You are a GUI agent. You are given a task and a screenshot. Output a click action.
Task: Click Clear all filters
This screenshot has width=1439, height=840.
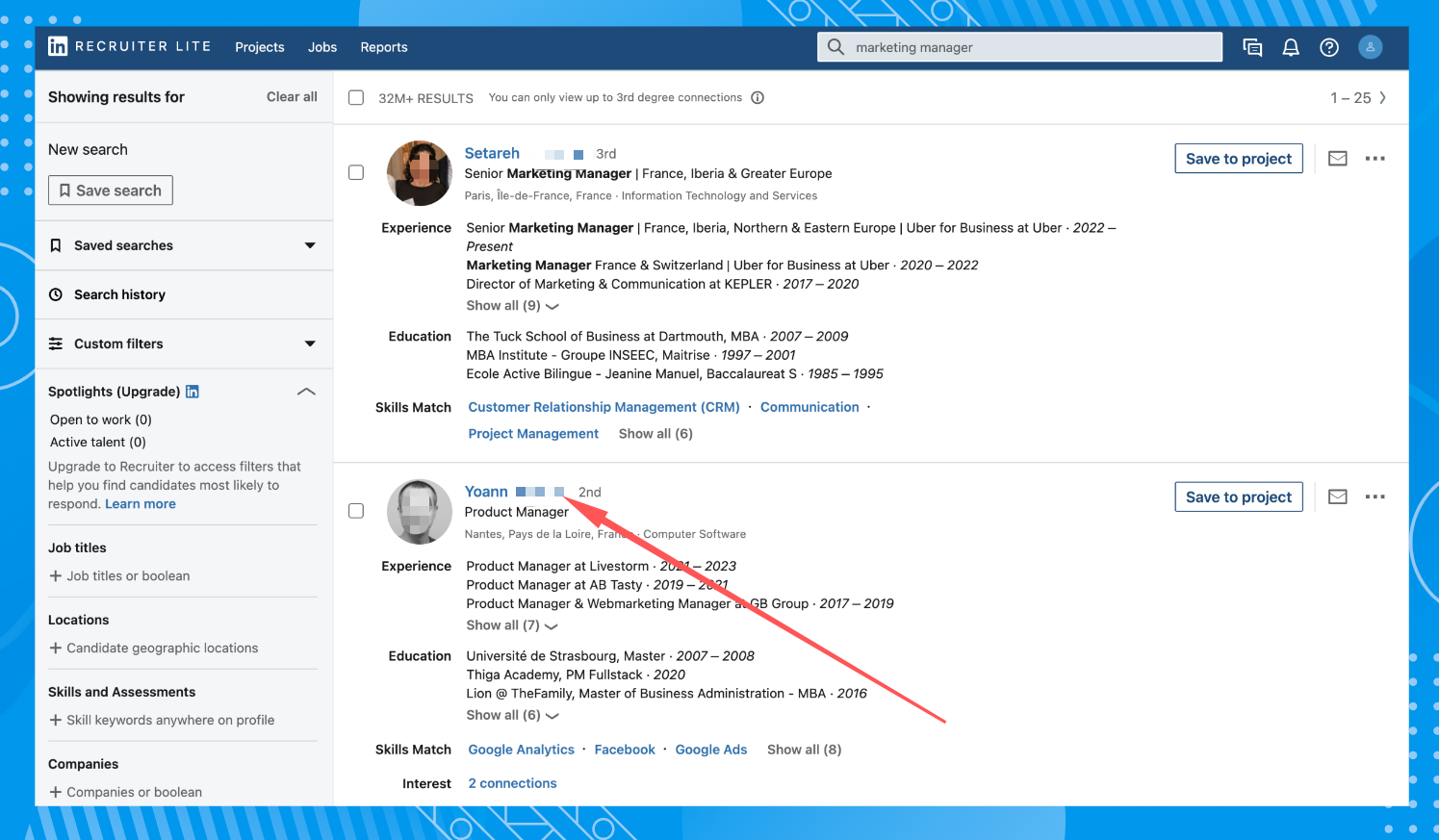(x=292, y=96)
